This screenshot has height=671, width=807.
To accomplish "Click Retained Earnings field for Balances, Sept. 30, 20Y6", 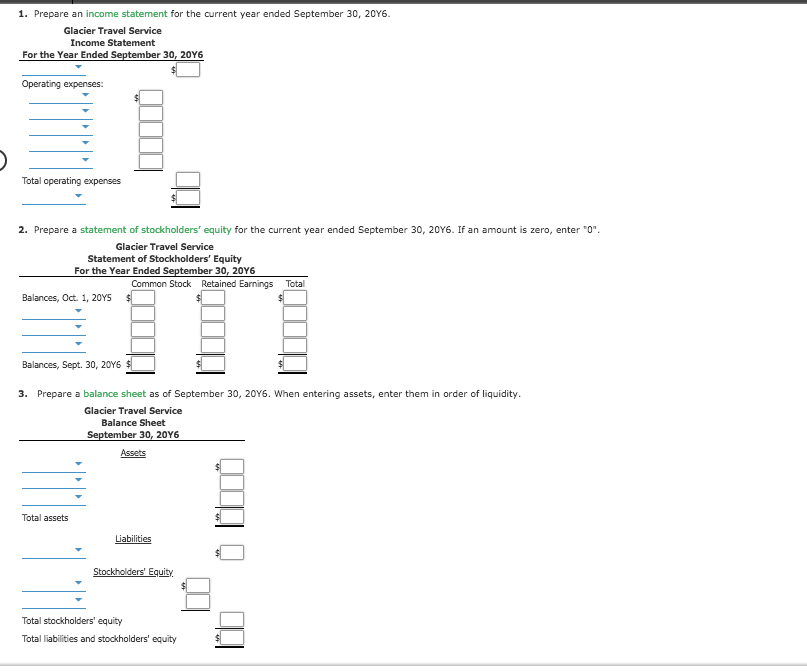I will point(213,364).
